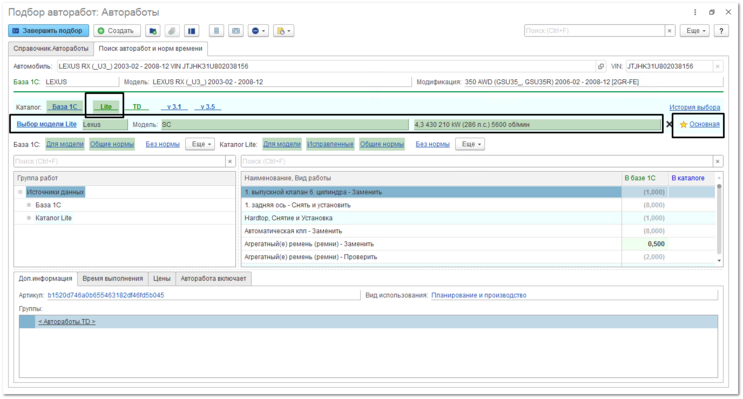Click the Автомобиль LEXUS RX field
Viewport: 743px width, 399px height.
point(326,66)
